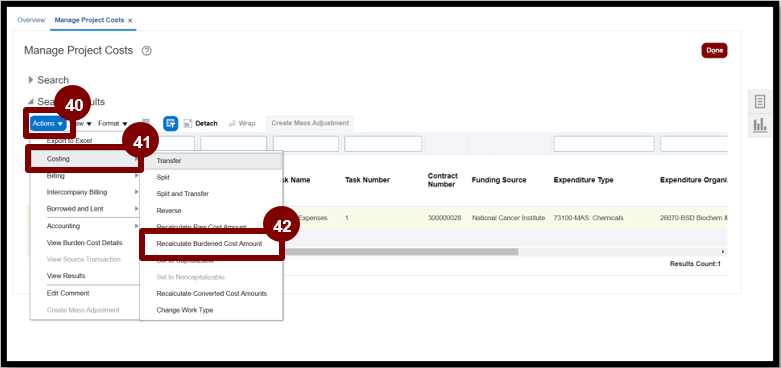Click the horizontal scrollbar of results table
This screenshot has height=368, width=781.
401,252
